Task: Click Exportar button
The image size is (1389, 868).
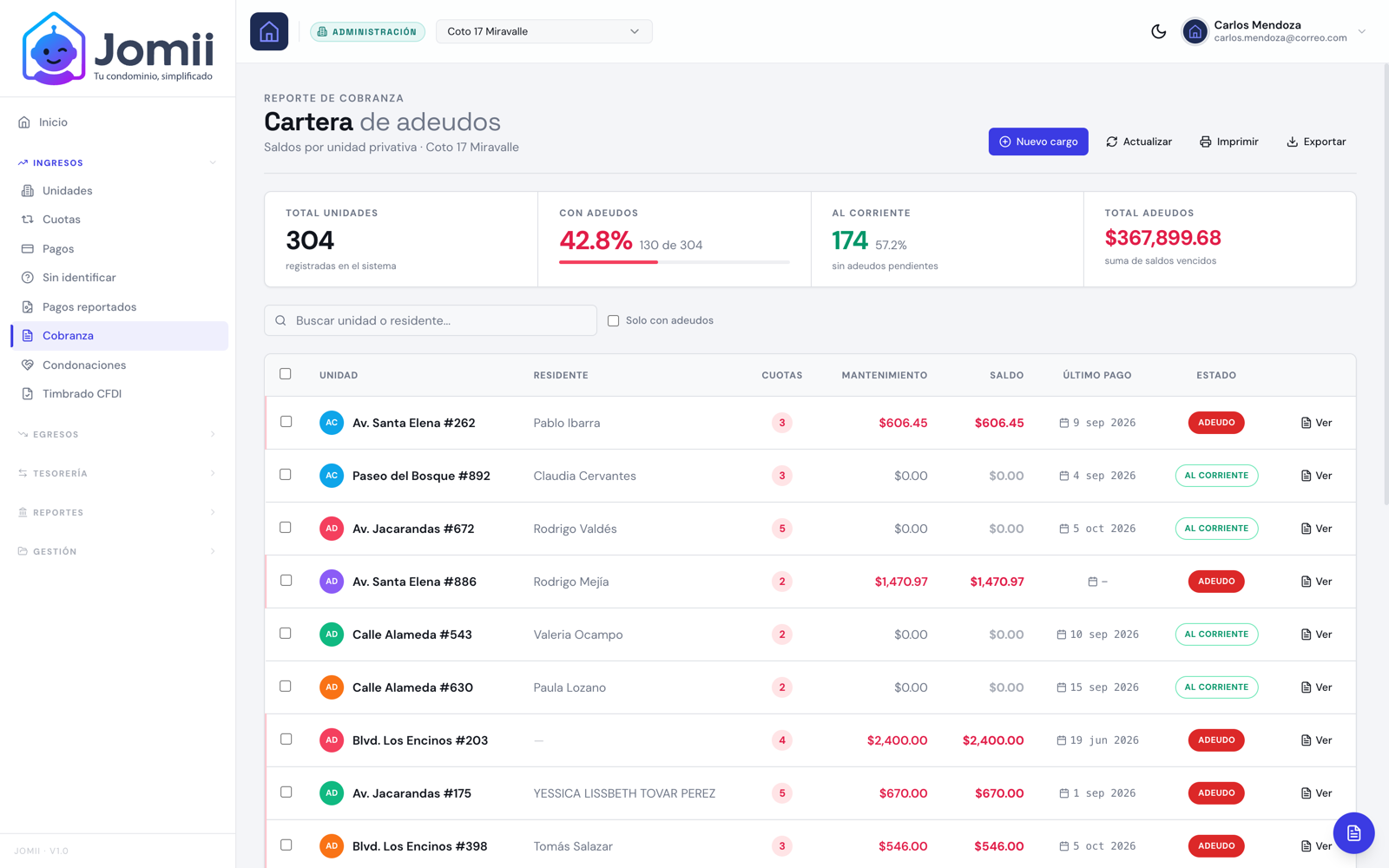Action: coord(1316,141)
